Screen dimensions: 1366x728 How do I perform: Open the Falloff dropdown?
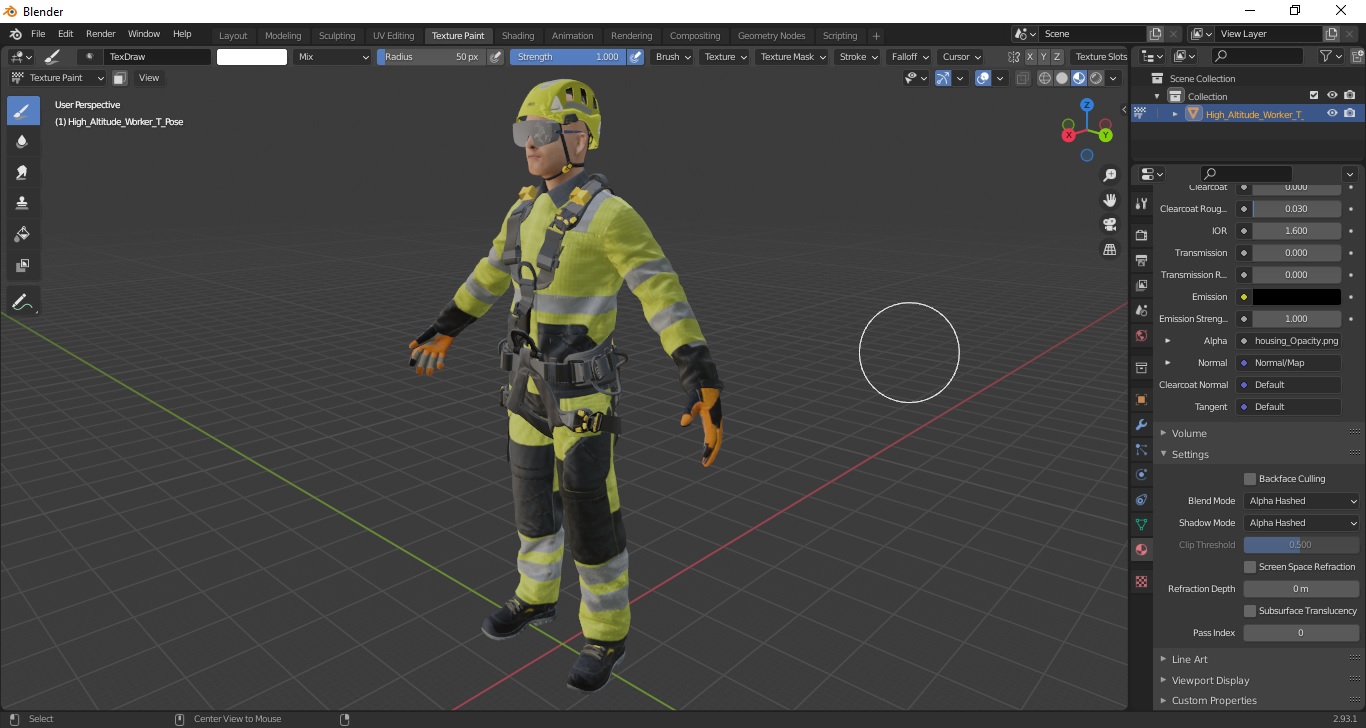910,57
